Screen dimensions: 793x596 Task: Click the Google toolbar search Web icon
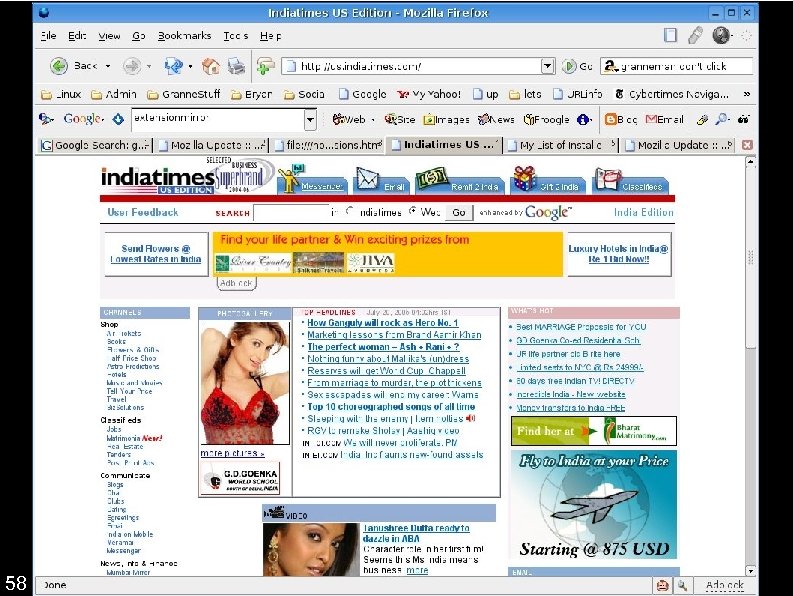[339, 119]
